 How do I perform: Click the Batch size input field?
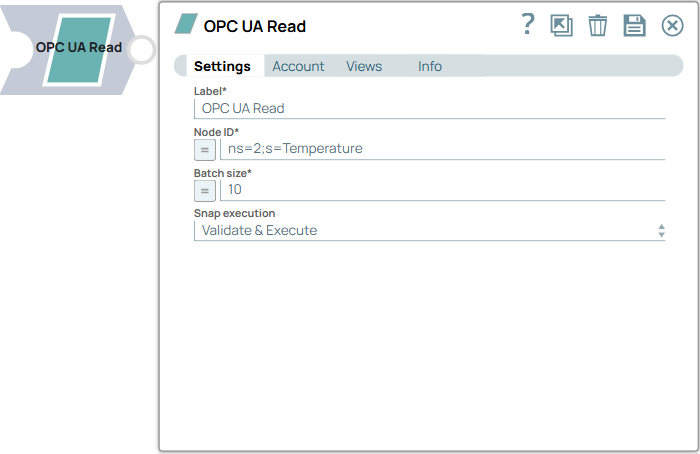(440, 190)
